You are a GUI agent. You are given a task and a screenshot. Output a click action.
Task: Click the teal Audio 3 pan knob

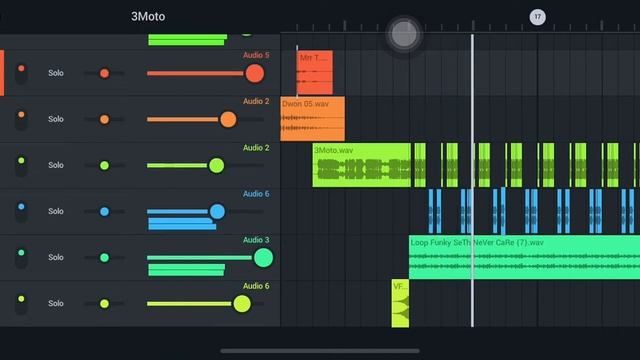tap(104, 258)
